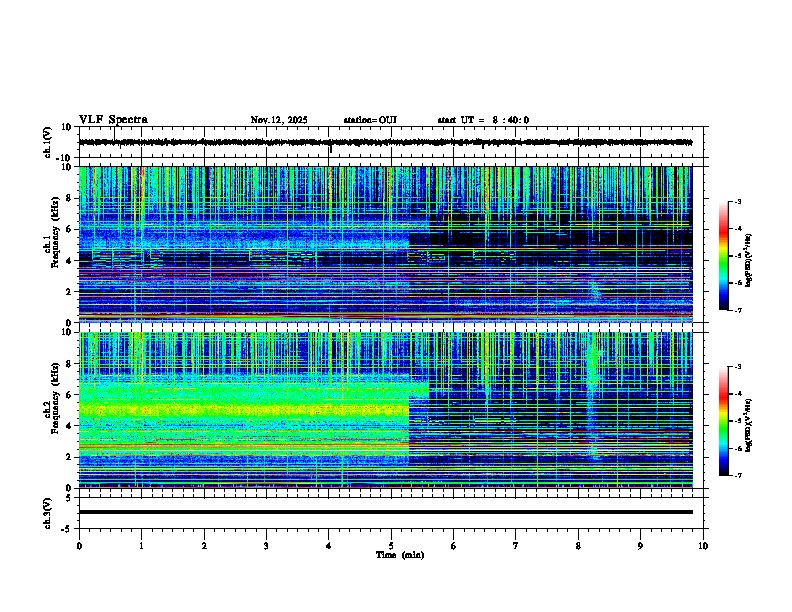Click the "10" at the time axis end
Viewport: 792px width, 612px height.
[703, 546]
